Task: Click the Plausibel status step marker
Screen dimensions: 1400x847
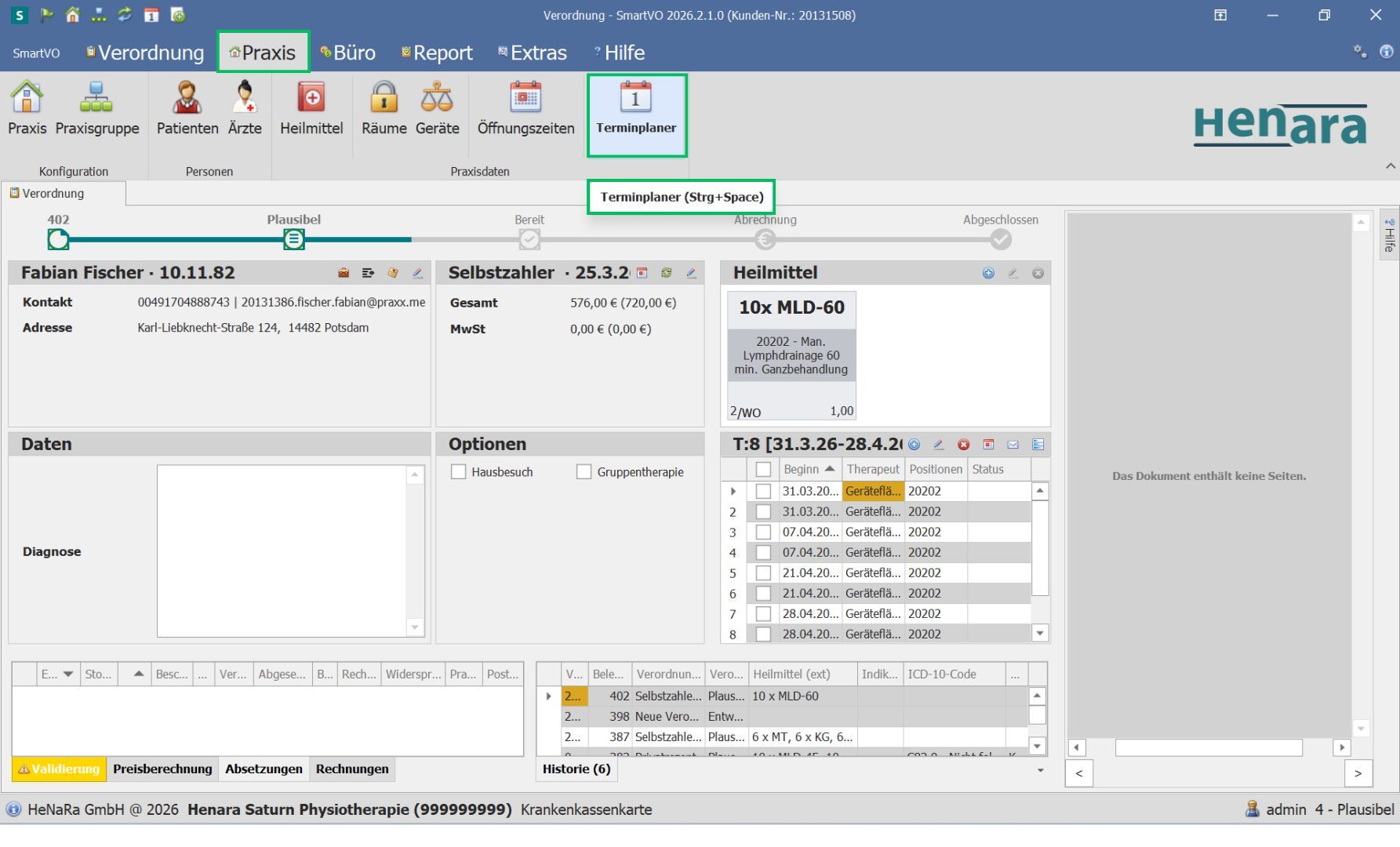Action: [293, 239]
